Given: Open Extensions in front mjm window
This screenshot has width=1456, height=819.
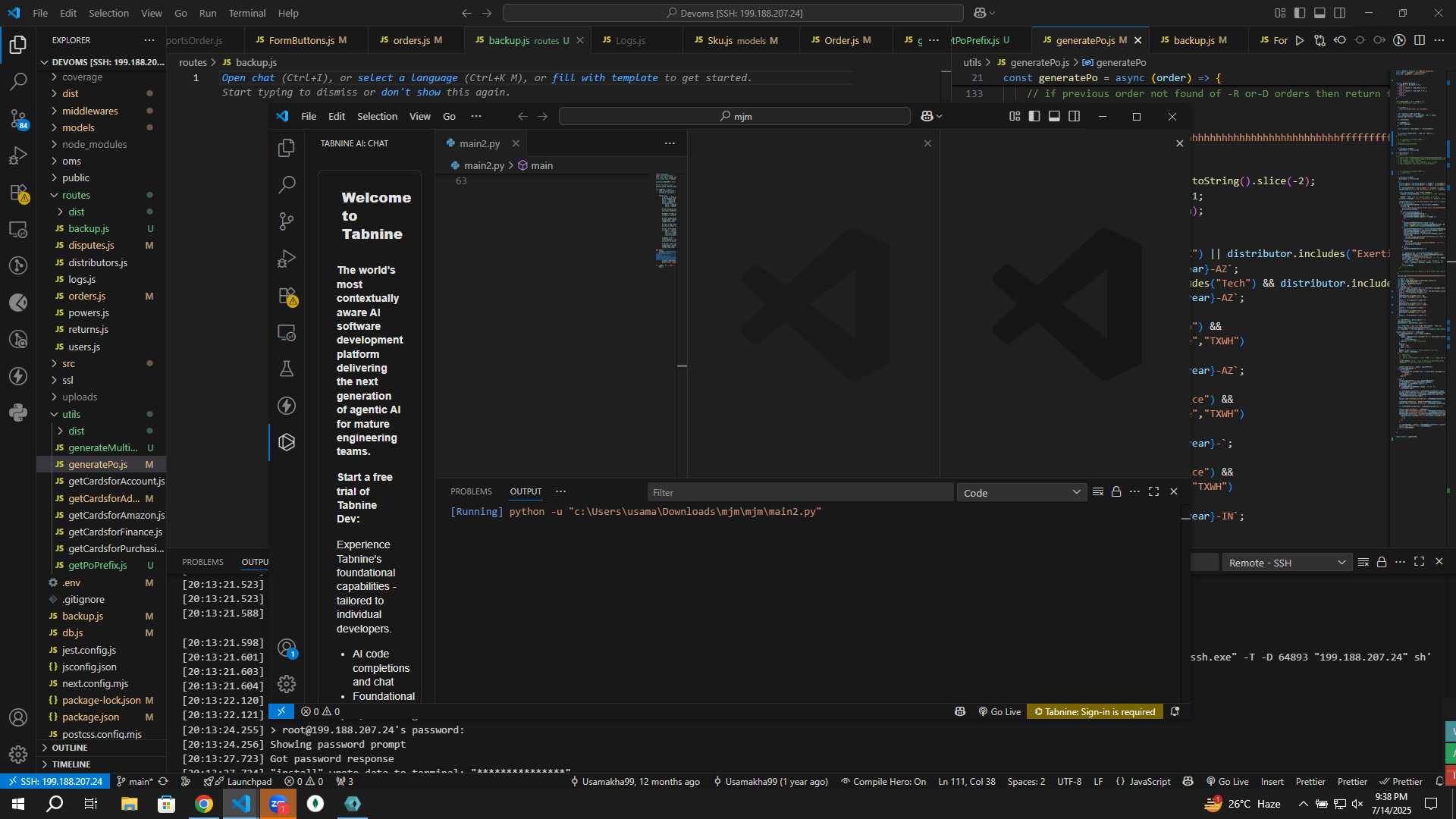Looking at the screenshot, I should pos(287,296).
